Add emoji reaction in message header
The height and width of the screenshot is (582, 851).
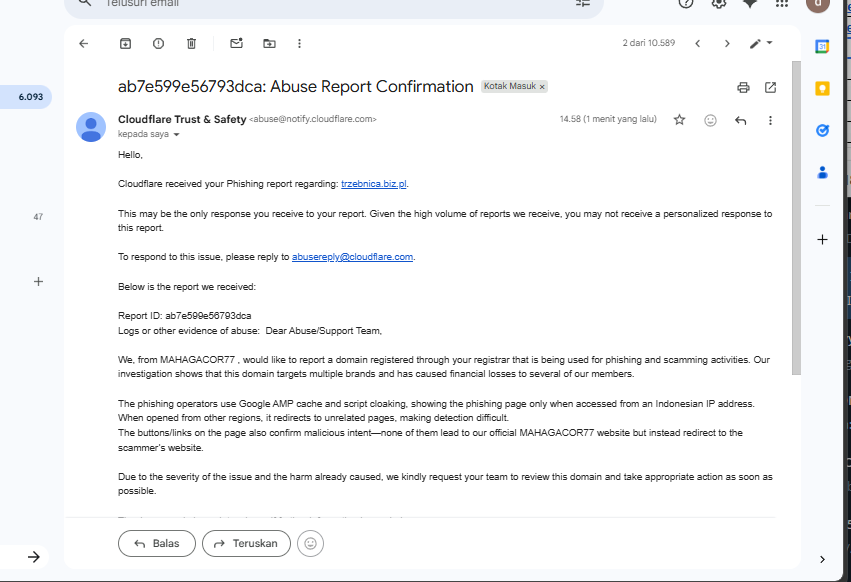tap(710, 120)
